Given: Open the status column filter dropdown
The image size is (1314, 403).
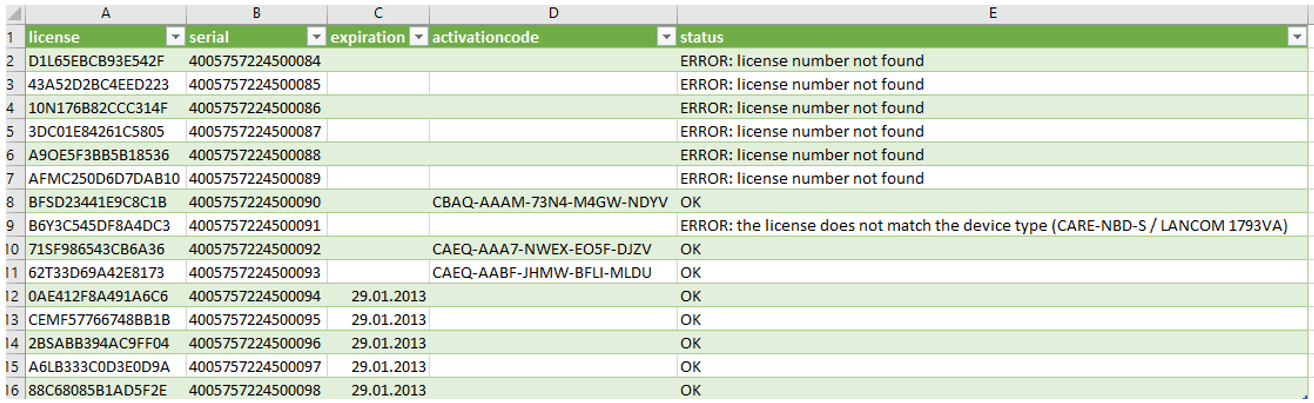Looking at the screenshot, I should coord(1296,37).
